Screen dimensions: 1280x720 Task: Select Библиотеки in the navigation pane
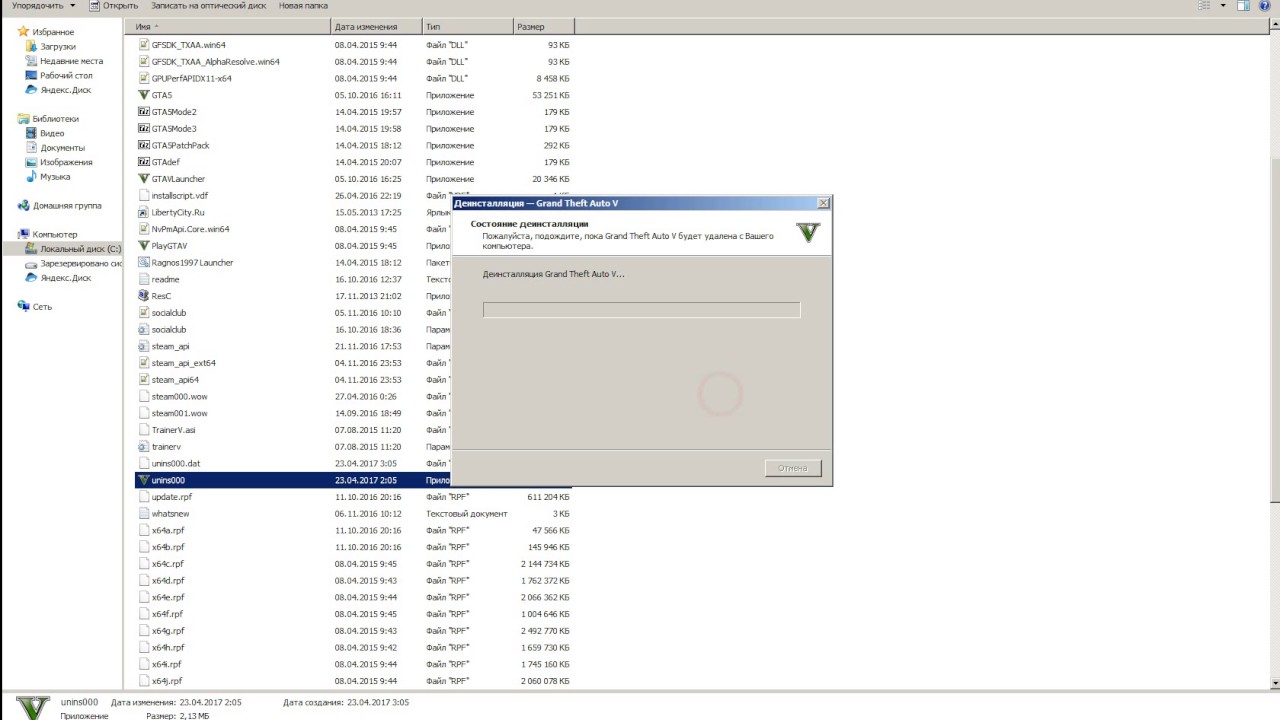click(x=55, y=118)
